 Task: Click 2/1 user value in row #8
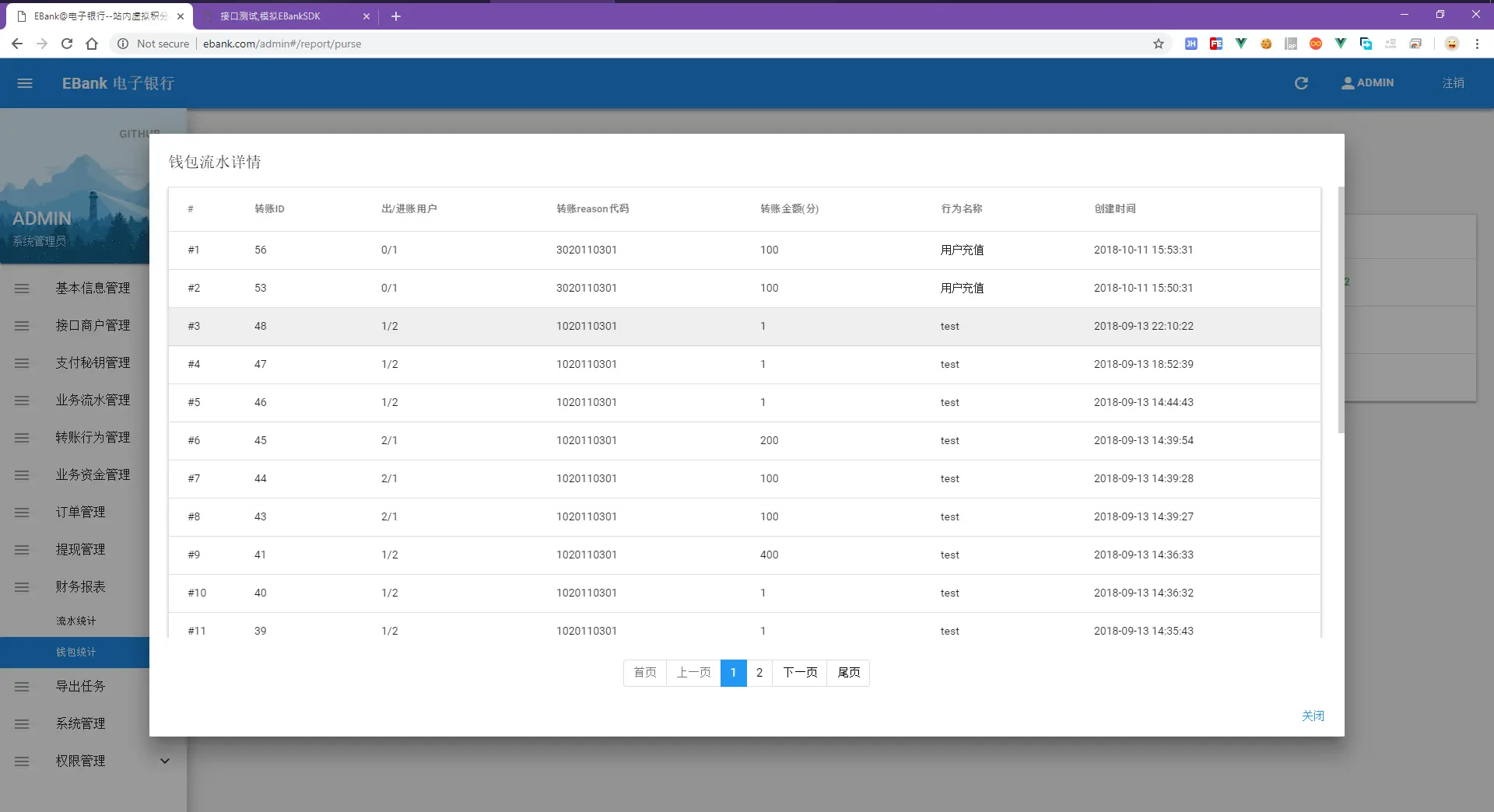pos(389,517)
